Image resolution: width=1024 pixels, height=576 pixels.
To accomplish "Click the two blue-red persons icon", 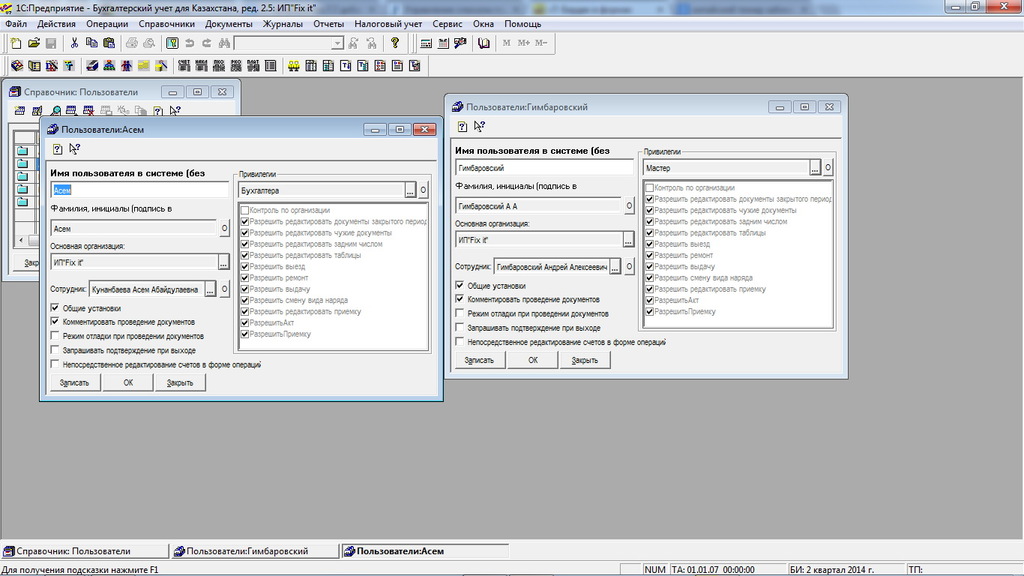I will [x=126, y=66].
